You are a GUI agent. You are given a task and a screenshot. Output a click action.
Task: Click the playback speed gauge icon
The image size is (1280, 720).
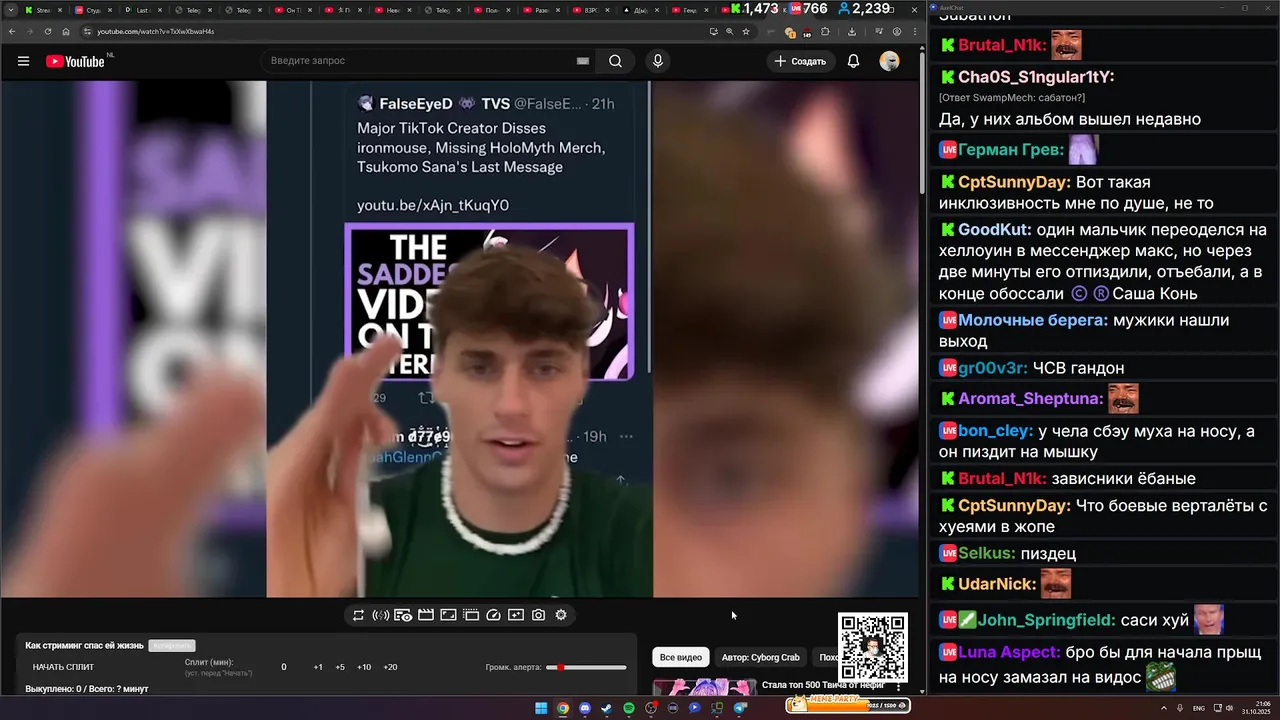[493, 615]
